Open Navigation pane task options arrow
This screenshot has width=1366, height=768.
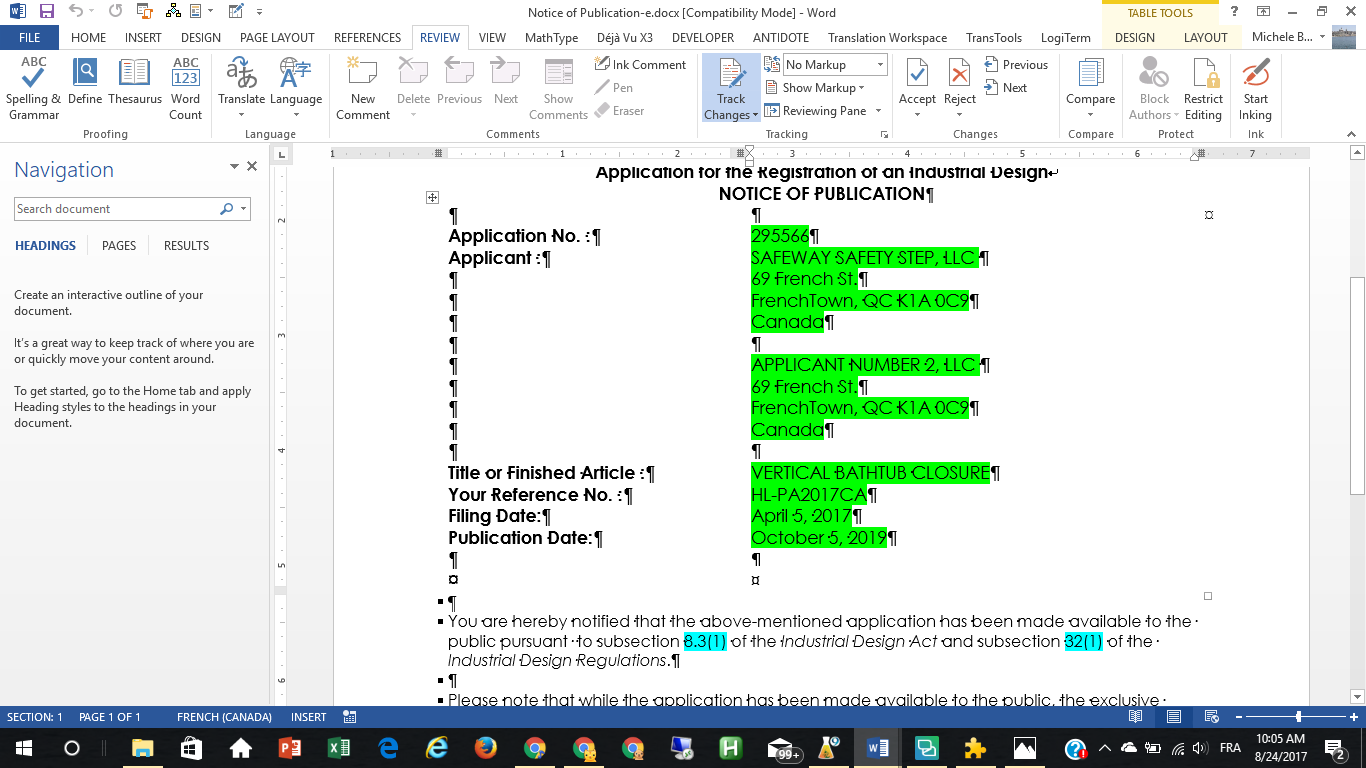click(x=234, y=167)
